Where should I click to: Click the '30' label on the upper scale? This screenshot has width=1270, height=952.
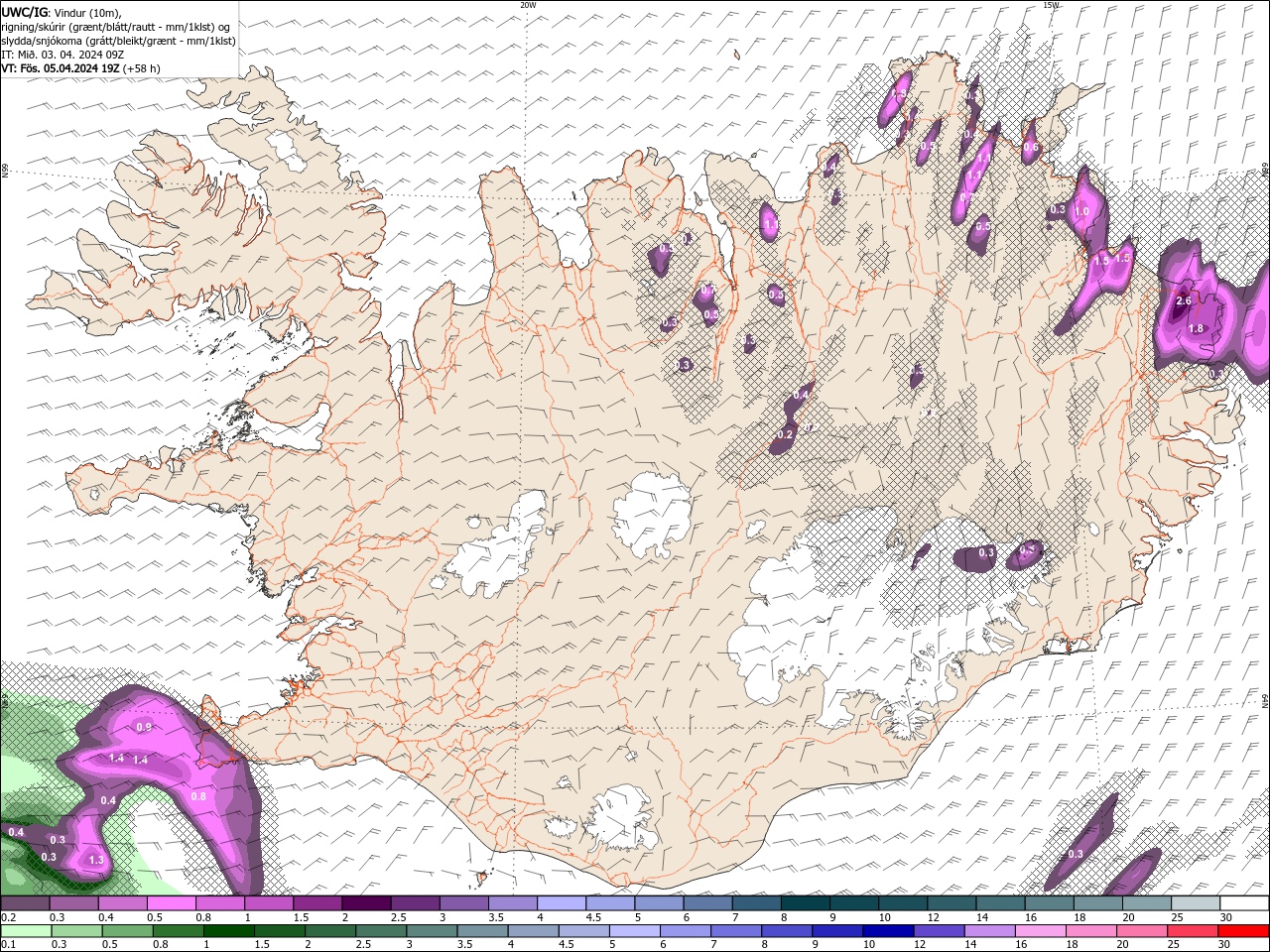pyautogui.click(x=1226, y=917)
